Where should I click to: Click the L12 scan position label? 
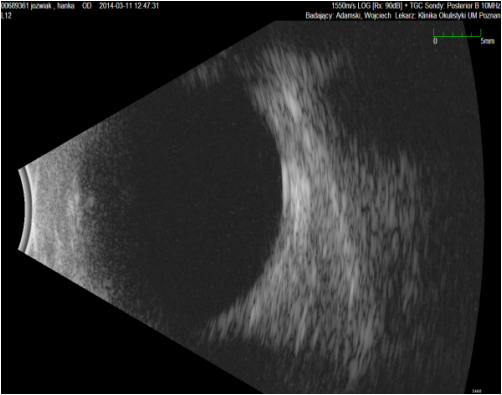(6, 16)
